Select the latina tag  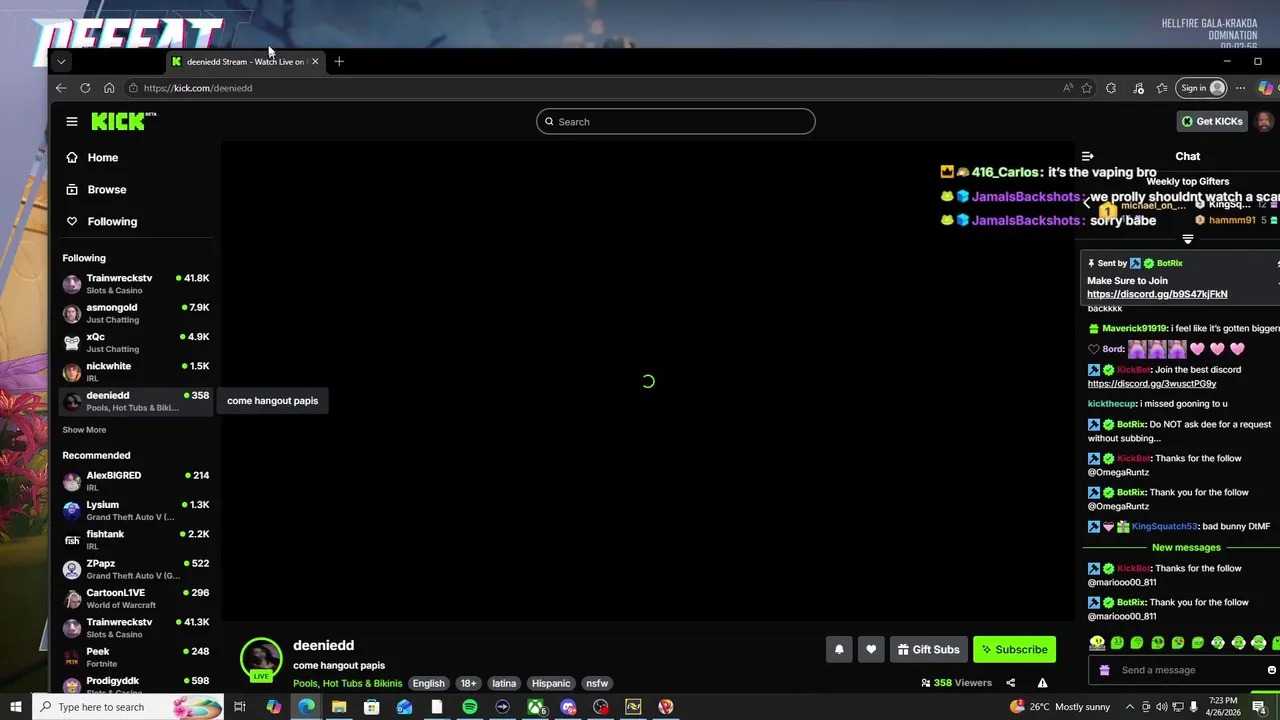504,683
